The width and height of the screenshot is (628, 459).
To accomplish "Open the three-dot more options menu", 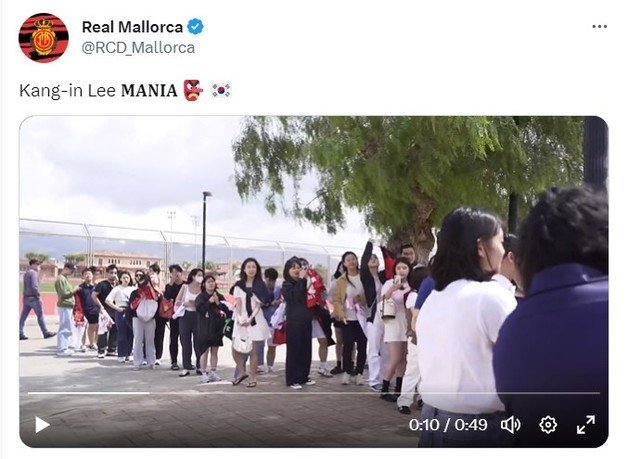I will click(x=599, y=26).
